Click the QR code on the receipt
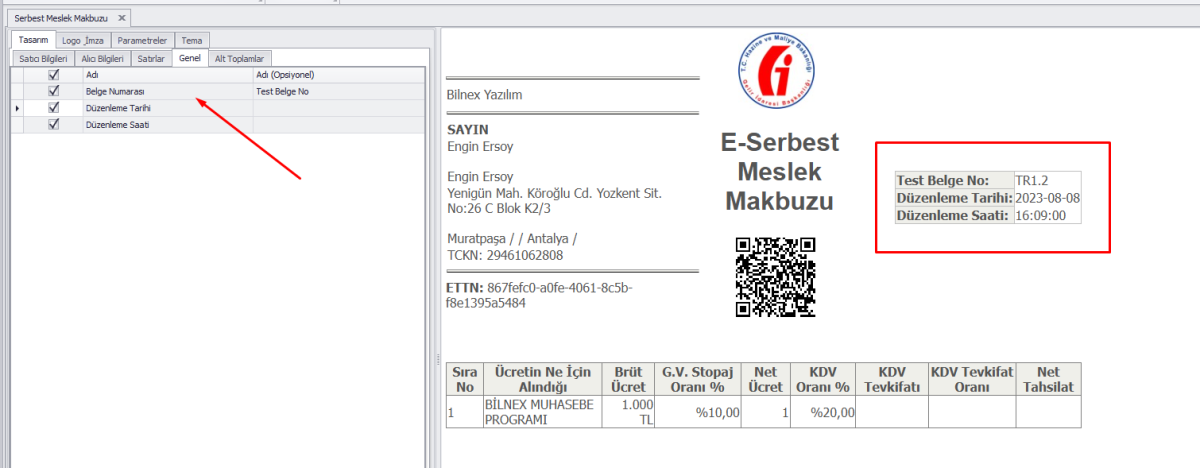 click(x=775, y=277)
